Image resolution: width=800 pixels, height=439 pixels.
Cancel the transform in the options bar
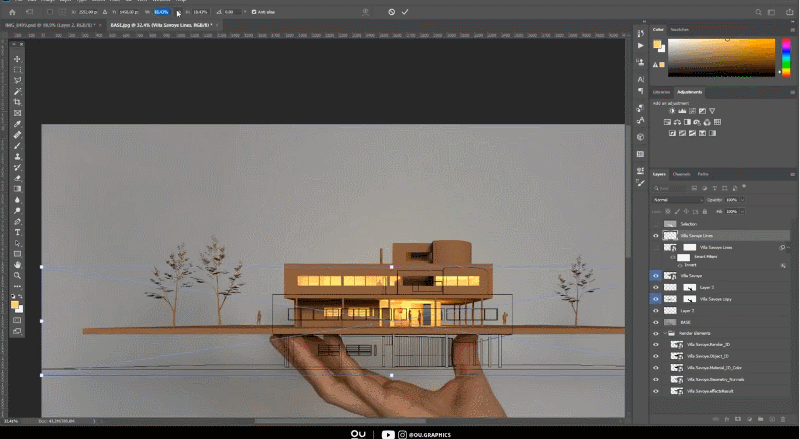click(x=391, y=12)
